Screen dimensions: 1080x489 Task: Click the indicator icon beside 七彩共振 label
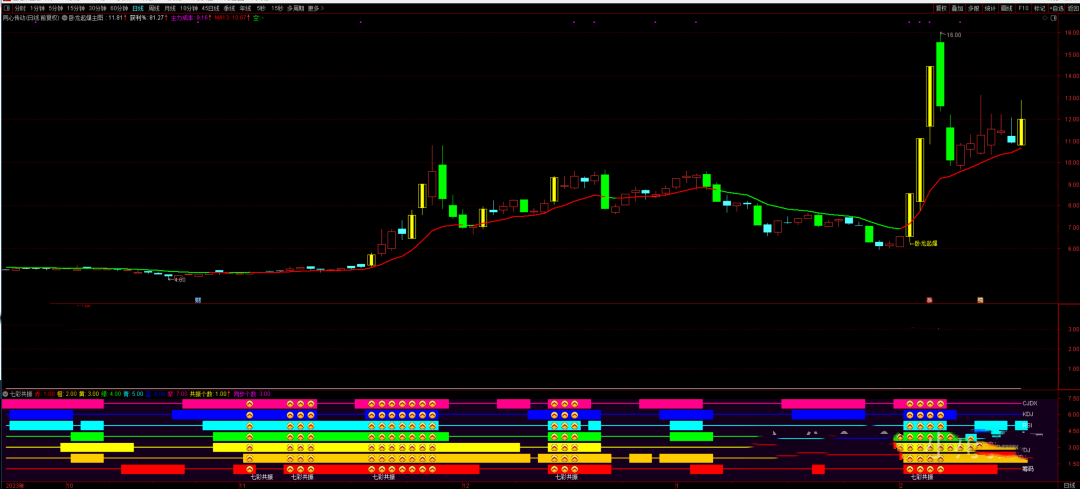coord(4,394)
